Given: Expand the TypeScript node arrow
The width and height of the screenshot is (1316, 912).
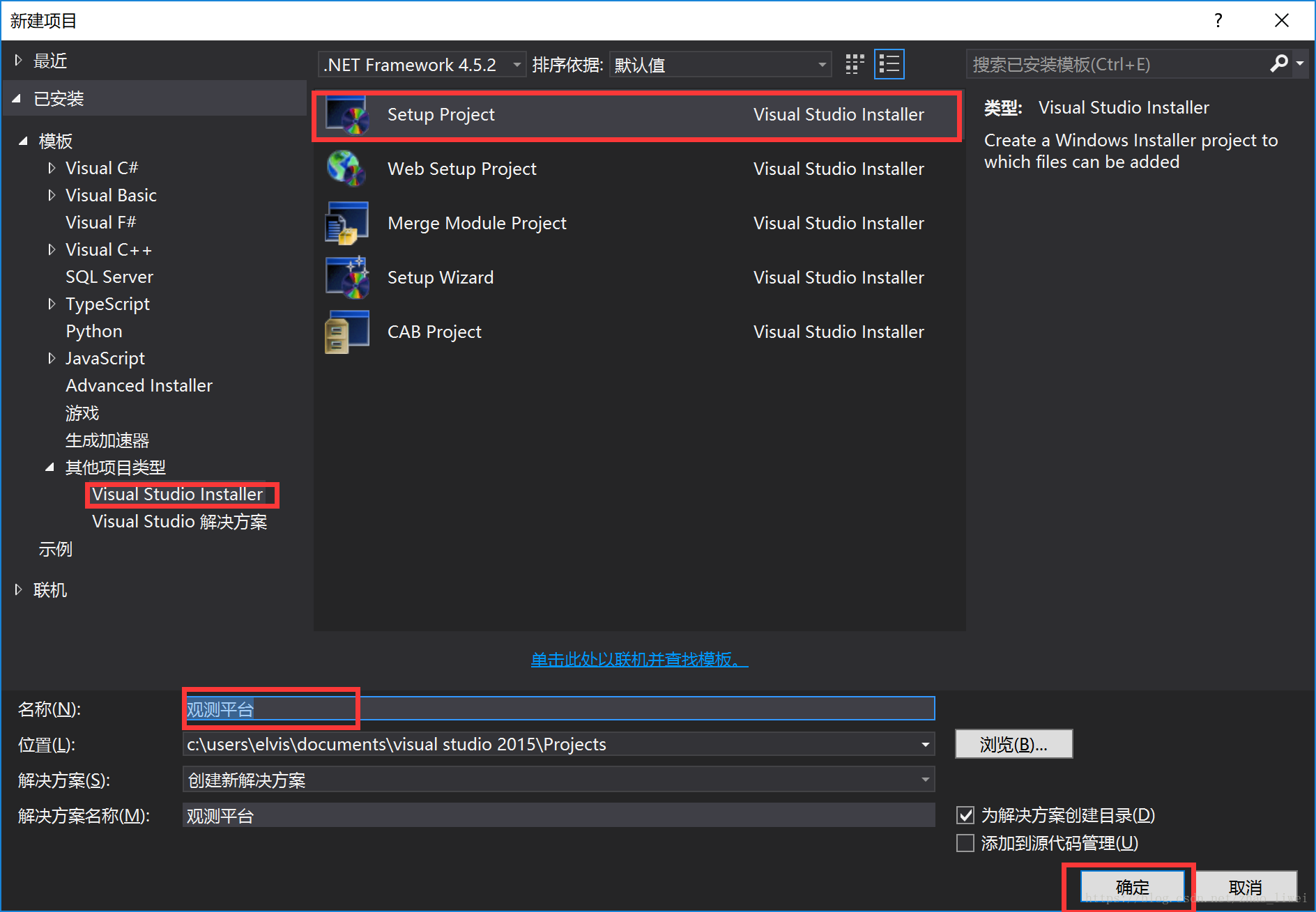Looking at the screenshot, I should coord(52,304).
